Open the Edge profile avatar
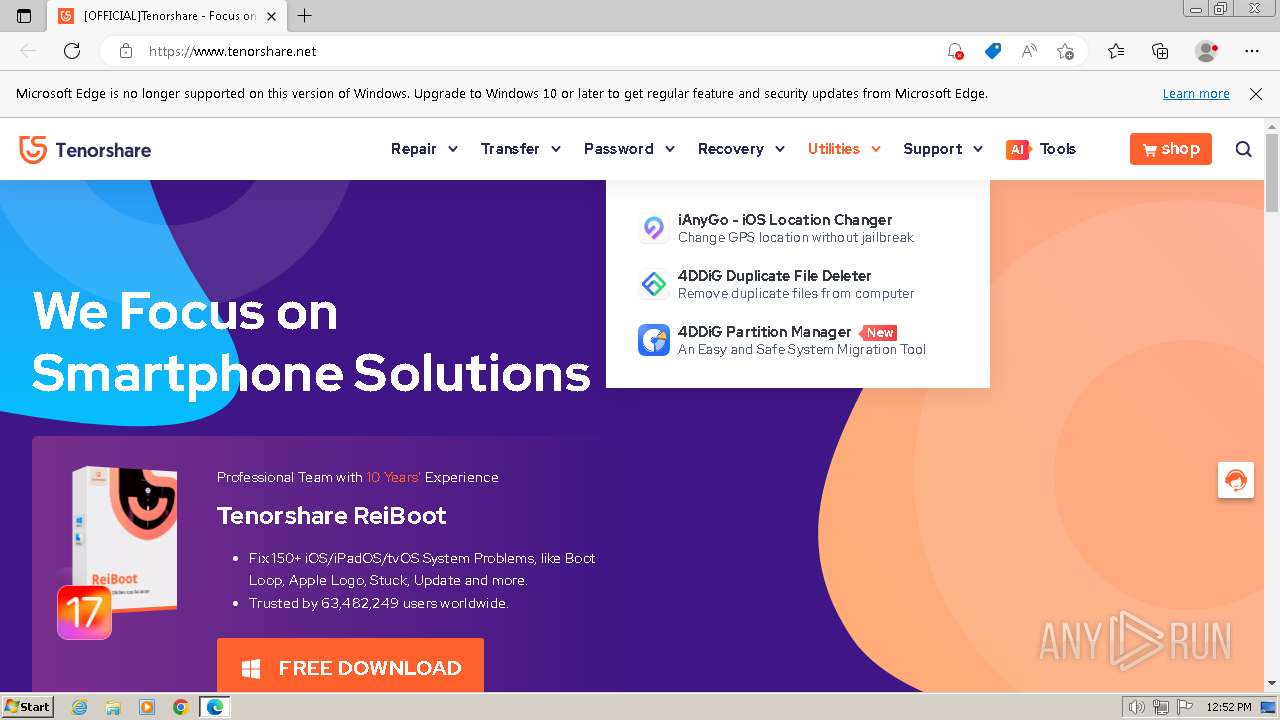The height and width of the screenshot is (720, 1280). tap(1206, 51)
